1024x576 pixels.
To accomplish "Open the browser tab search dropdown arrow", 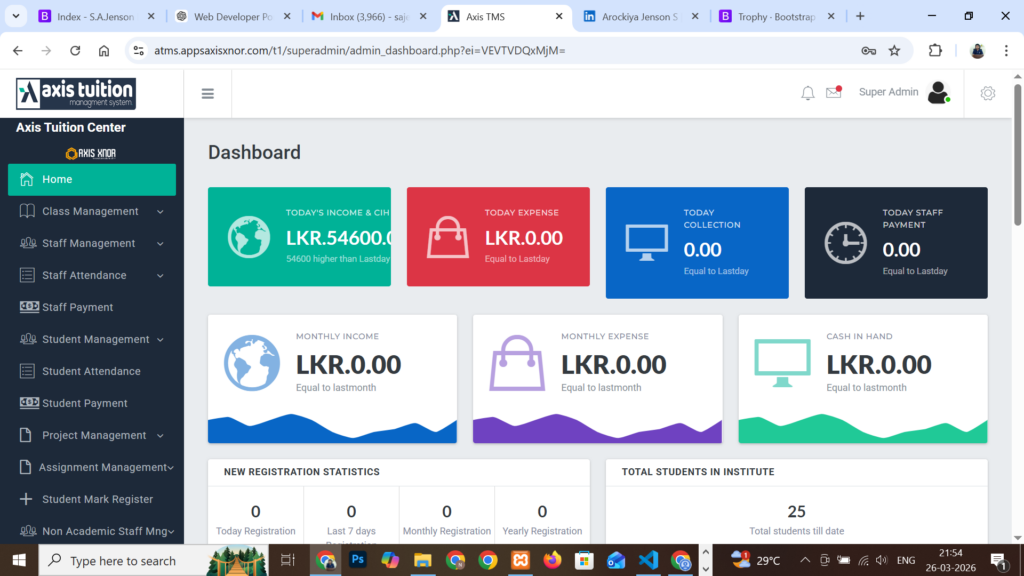I will [16, 16].
